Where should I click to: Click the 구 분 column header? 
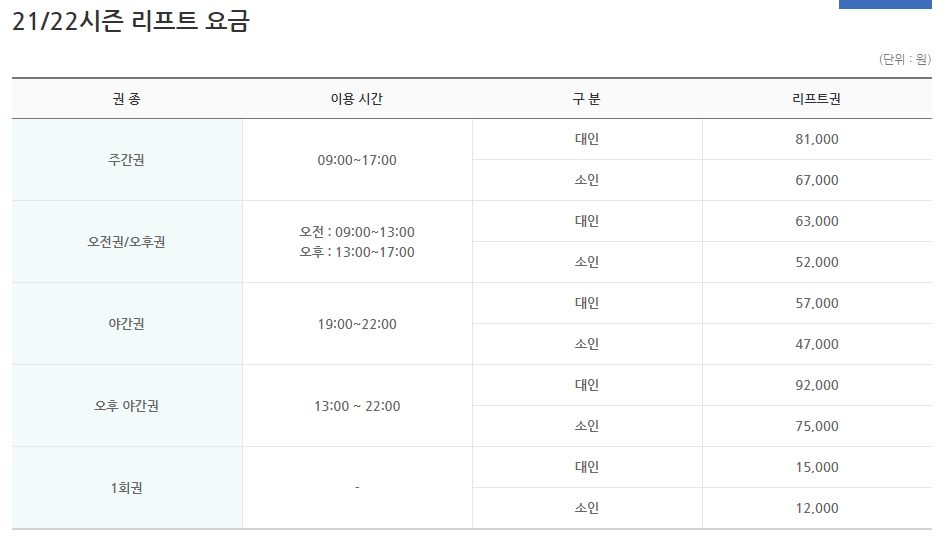[586, 98]
